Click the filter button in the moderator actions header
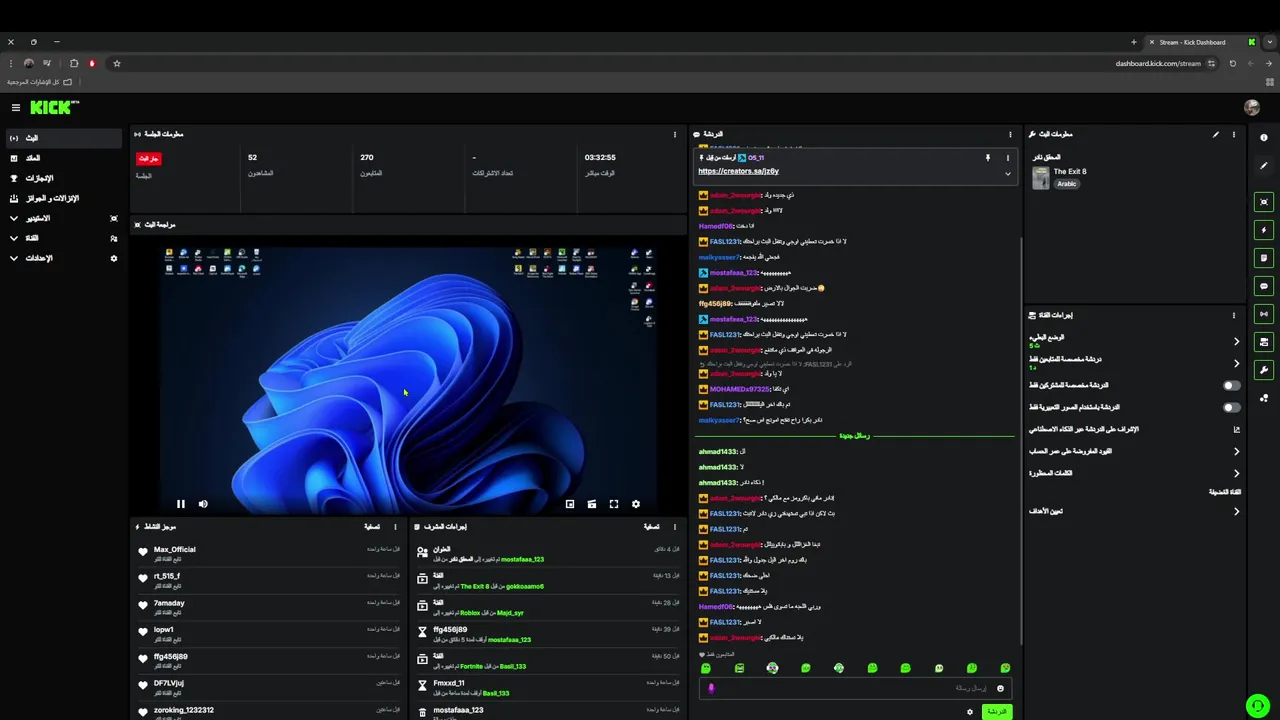The image size is (1280, 720). pos(651,526)
